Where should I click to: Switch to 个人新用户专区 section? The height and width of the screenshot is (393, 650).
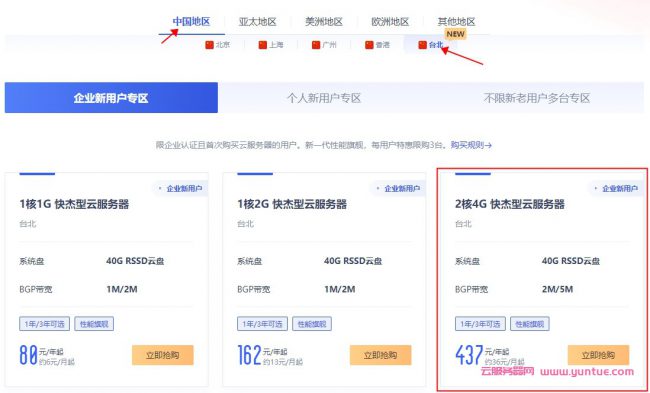(324, 98)
